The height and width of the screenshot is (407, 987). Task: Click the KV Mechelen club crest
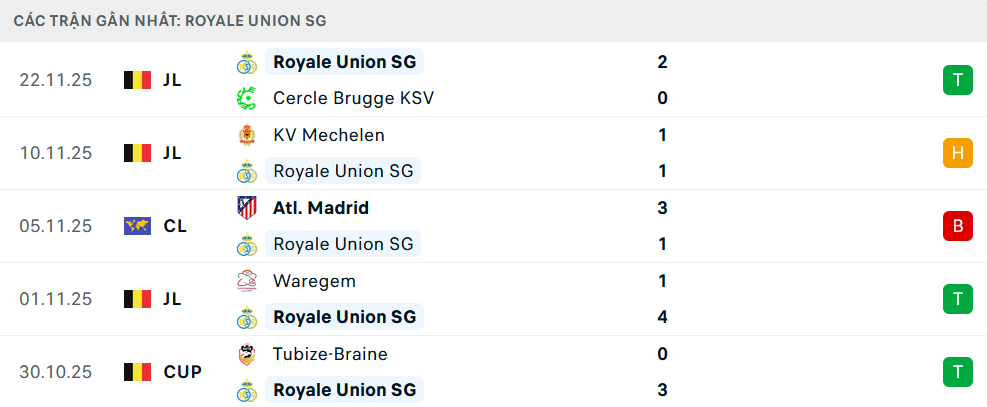coord(246,135)
